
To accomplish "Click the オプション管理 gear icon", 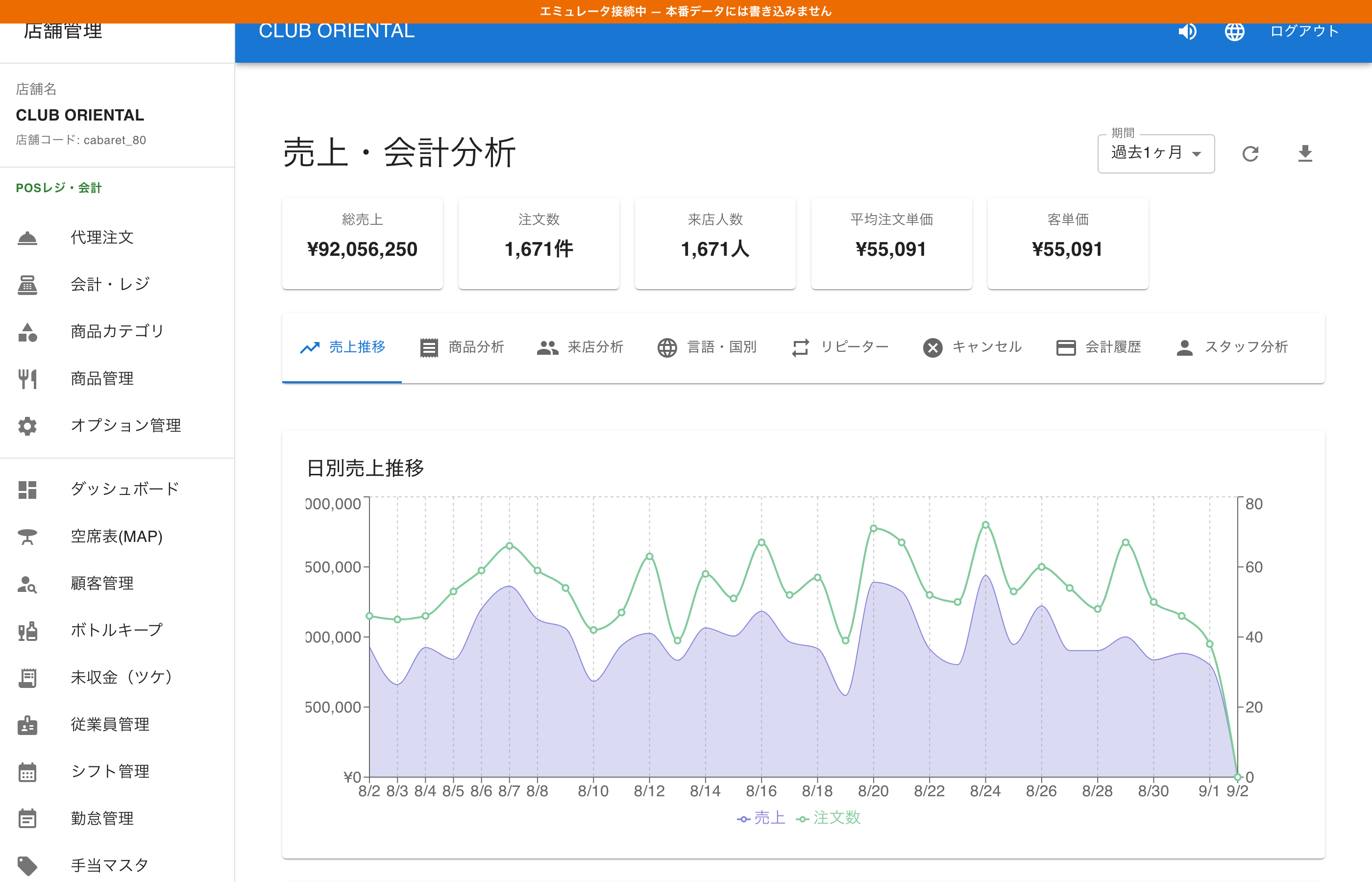I will 27,425.
